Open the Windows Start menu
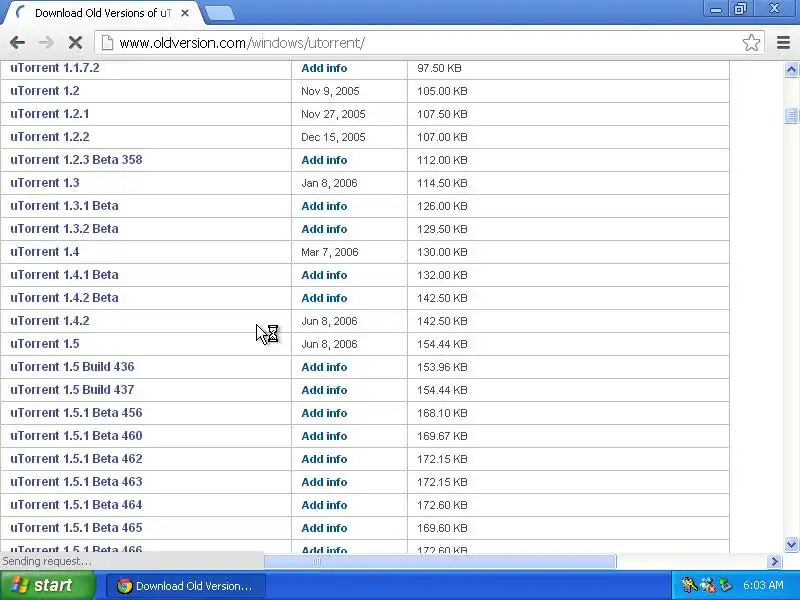 (x=47, y=585)
